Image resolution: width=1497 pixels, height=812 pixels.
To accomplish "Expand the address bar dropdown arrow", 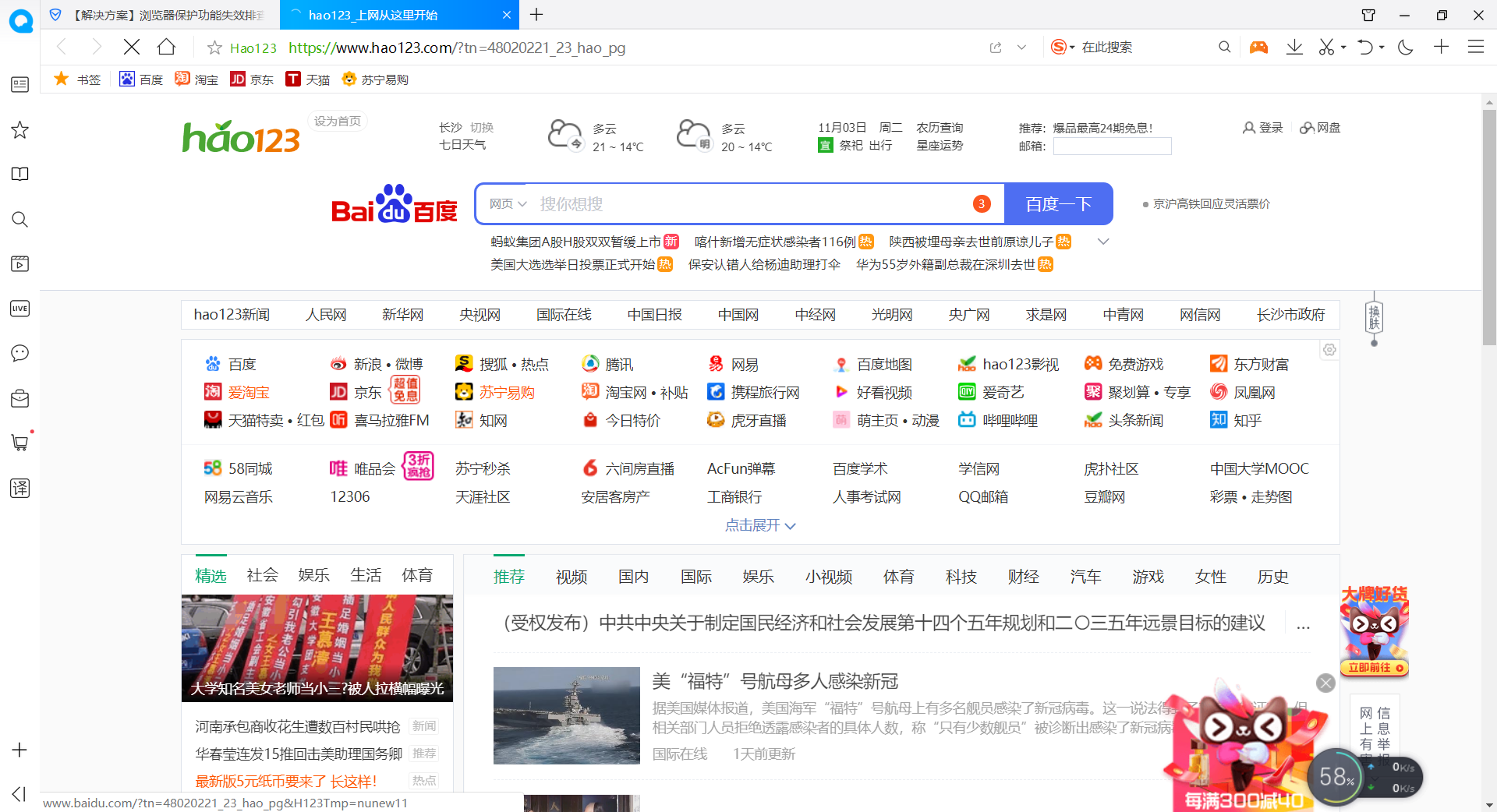I will click(1021, 48).
